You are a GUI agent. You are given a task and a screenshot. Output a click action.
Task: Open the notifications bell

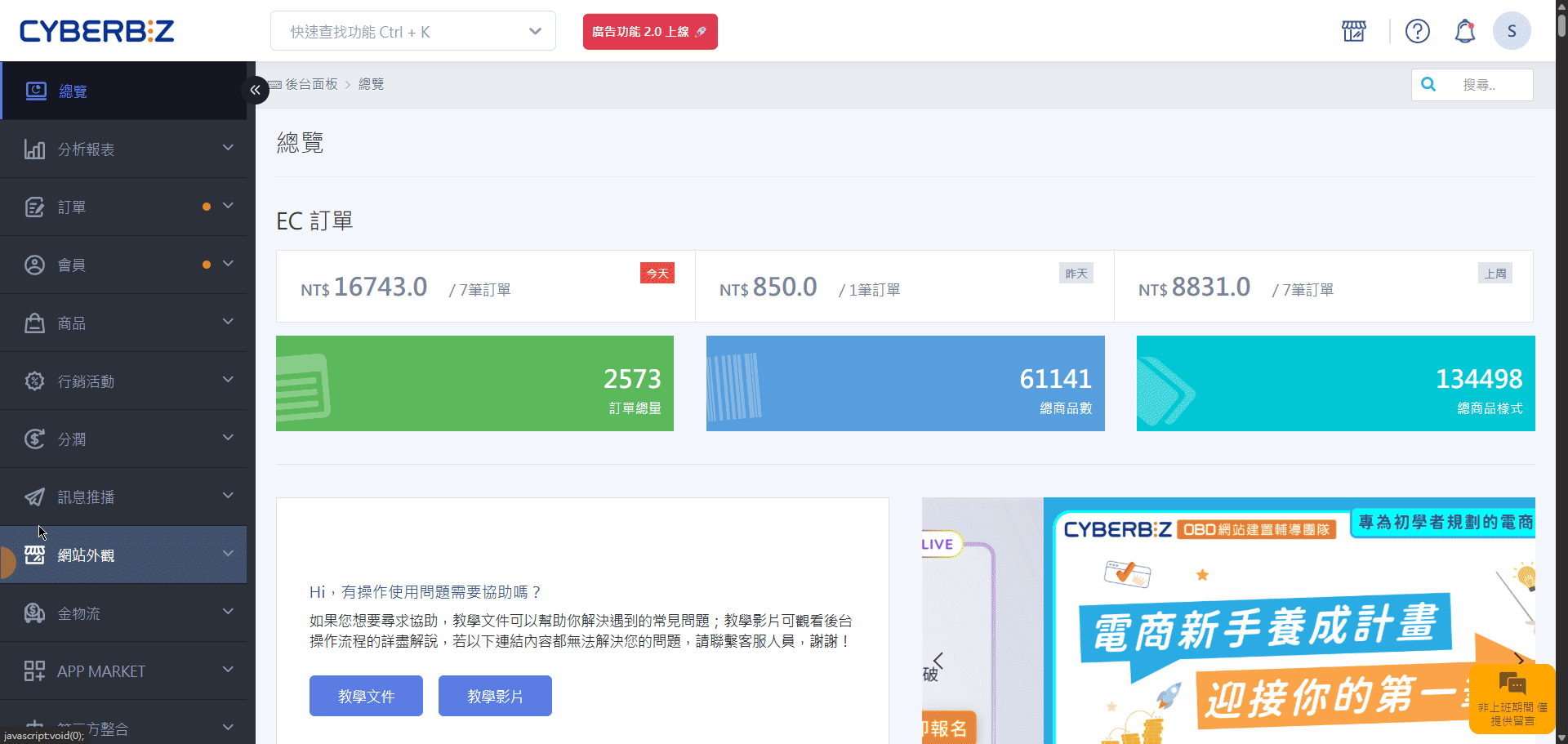click(1464, 32)
